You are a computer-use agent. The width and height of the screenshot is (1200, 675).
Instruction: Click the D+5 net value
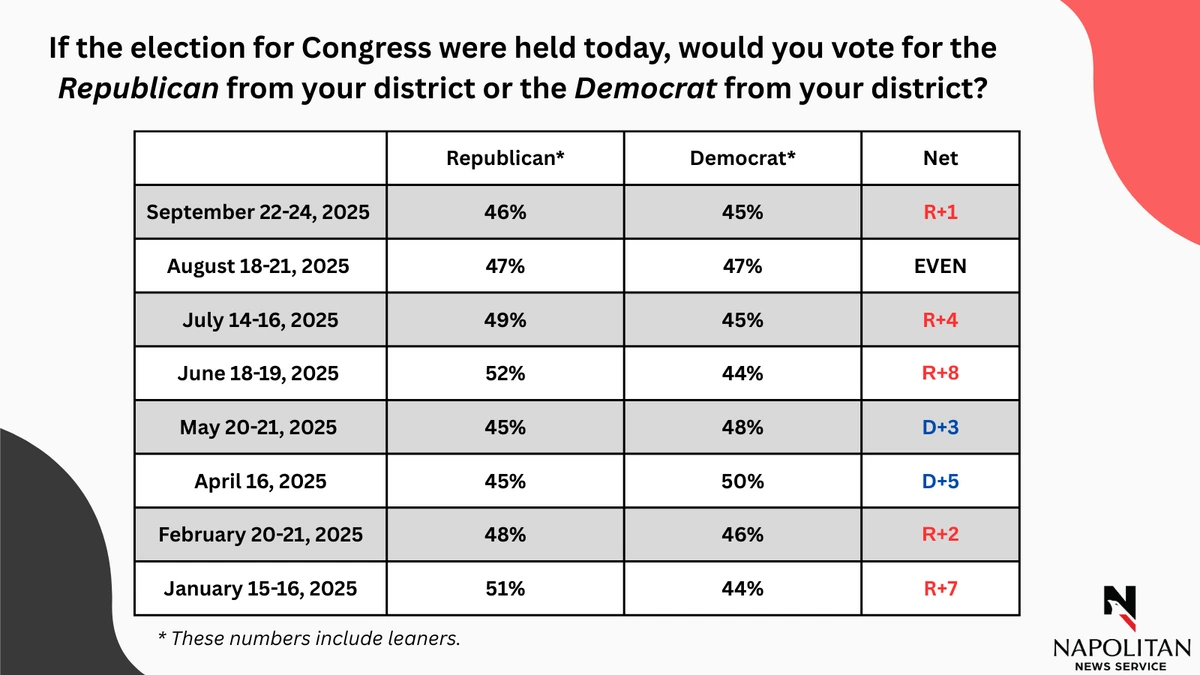pos(941,481)
